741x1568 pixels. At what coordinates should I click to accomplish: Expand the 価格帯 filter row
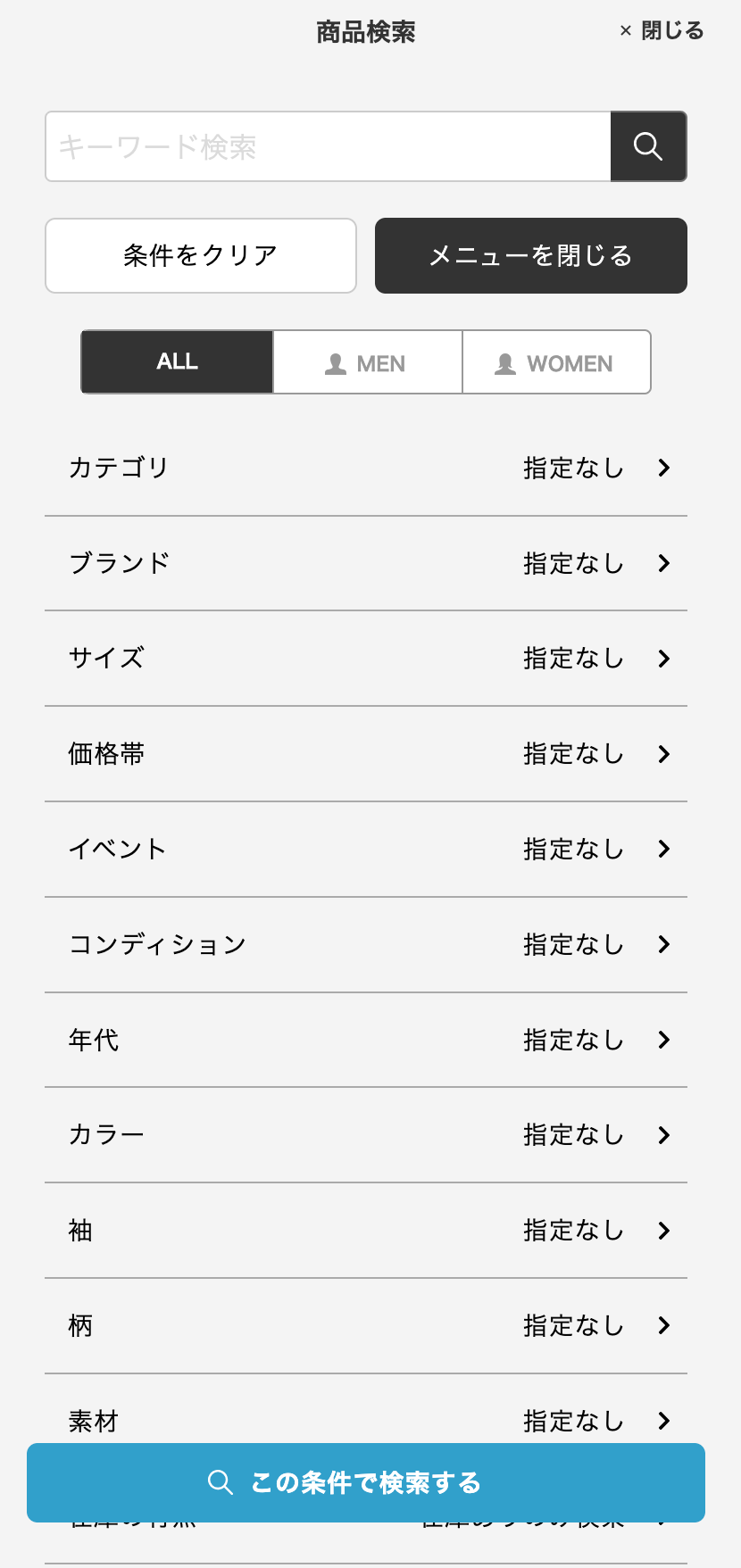366,754
